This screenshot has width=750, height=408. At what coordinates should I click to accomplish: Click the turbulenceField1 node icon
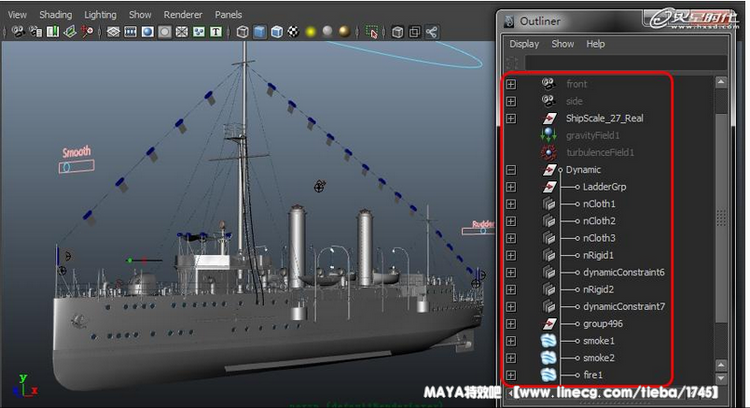548,152
